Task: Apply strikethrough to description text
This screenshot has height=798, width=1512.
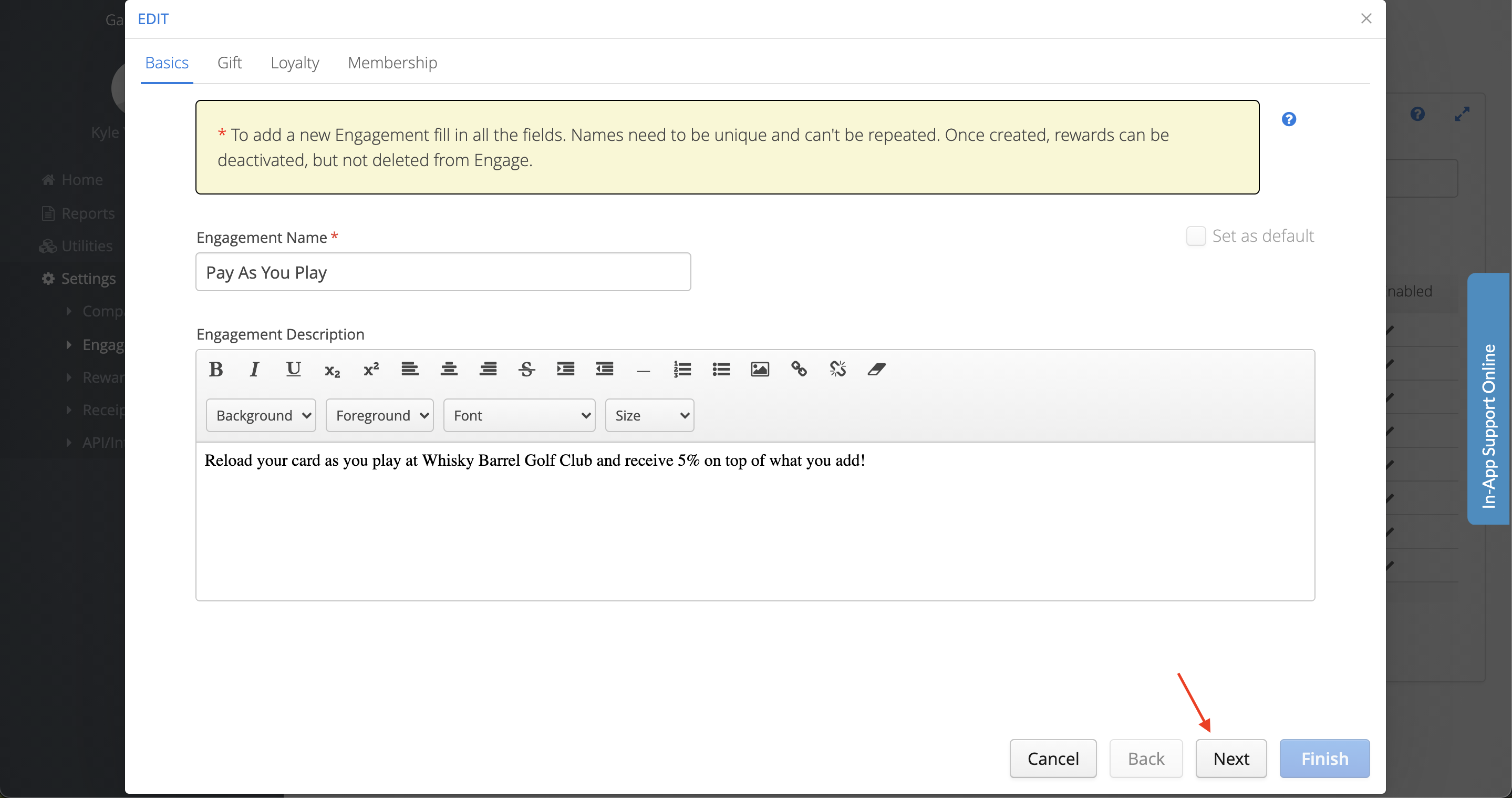Action: tap(526, 370)
